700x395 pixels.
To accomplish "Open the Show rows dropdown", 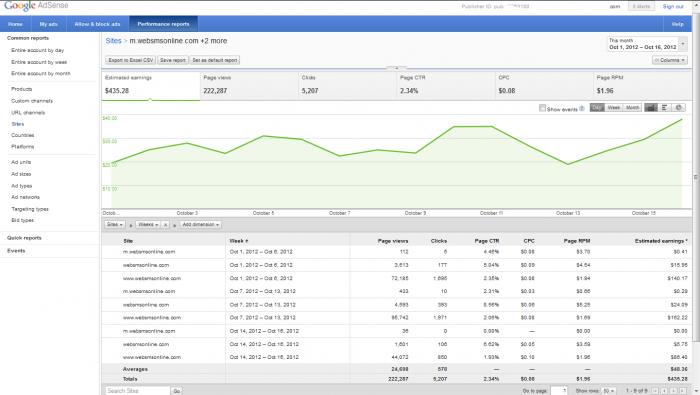I will pyautogui.click(x=608, y=391).
